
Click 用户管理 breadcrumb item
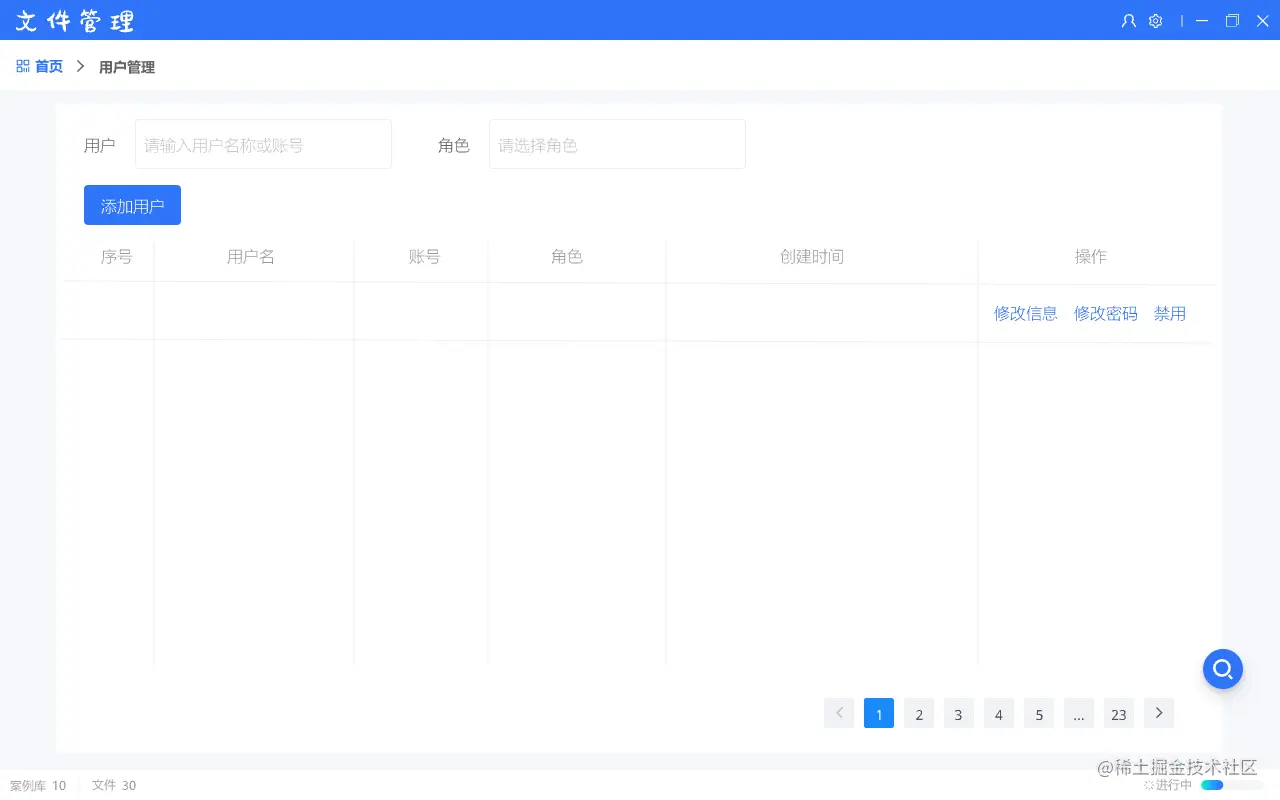tap(127, 67)
